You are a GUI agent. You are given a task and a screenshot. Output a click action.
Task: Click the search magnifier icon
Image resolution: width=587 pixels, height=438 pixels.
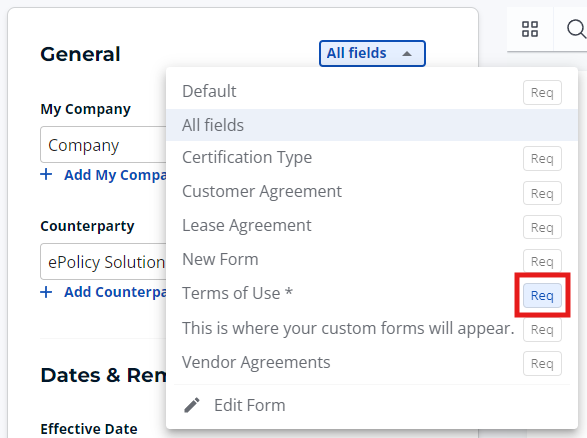(x=576, y=29)
